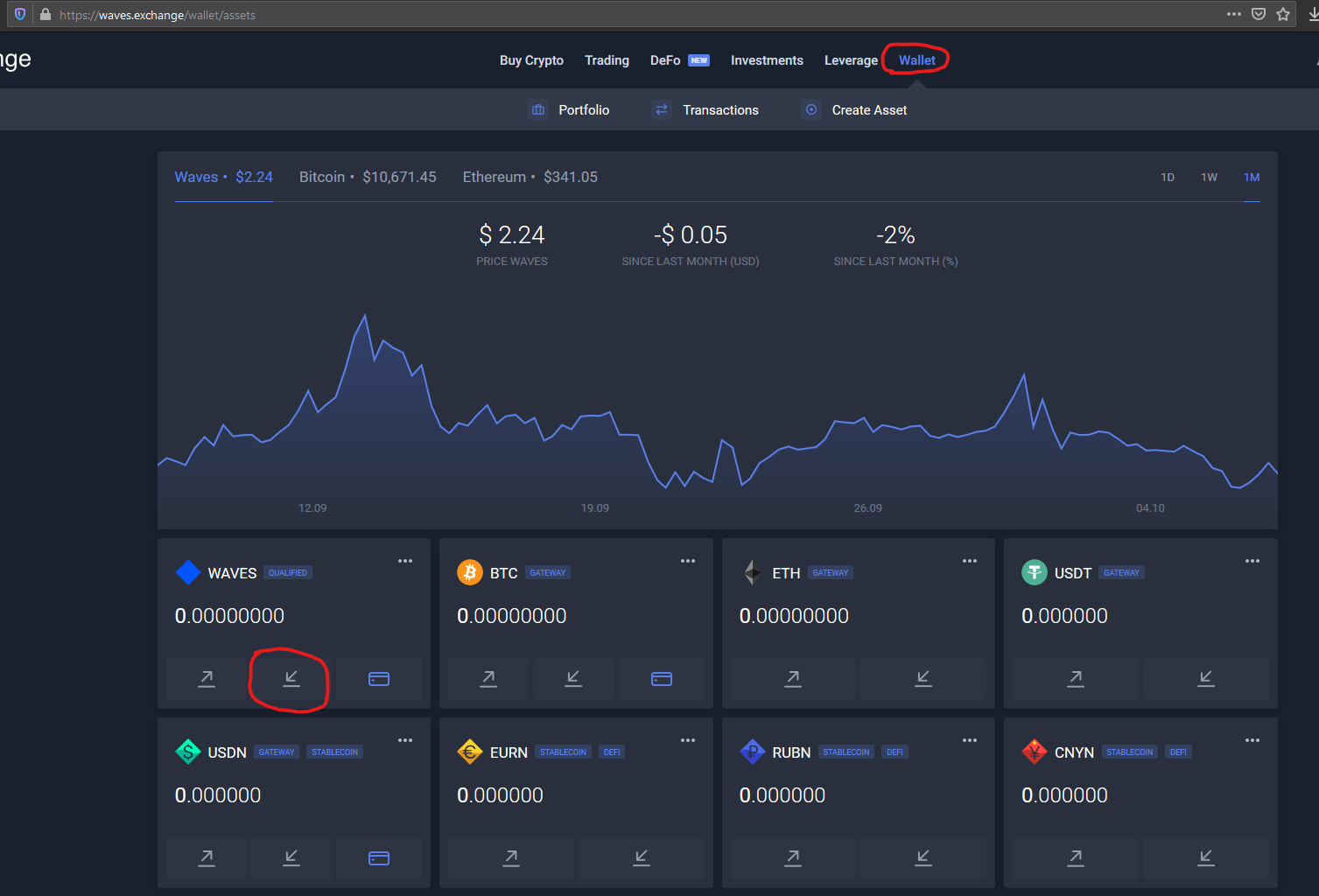The height and width of the screenshot is (896, 1319).
Task: Expand the more options menu on RUBN card
Action: [x=970, y=740]
